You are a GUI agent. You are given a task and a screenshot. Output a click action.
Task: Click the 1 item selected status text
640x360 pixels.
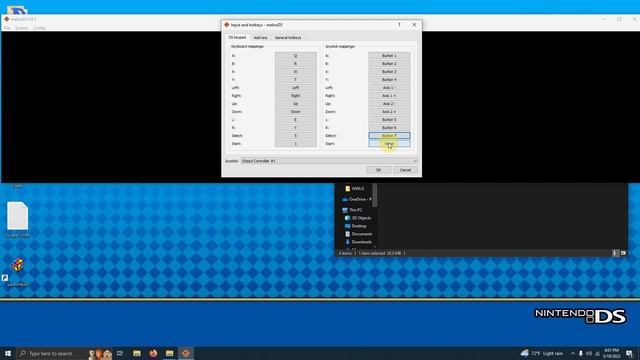pyautogui.click(x=380, y=253)
